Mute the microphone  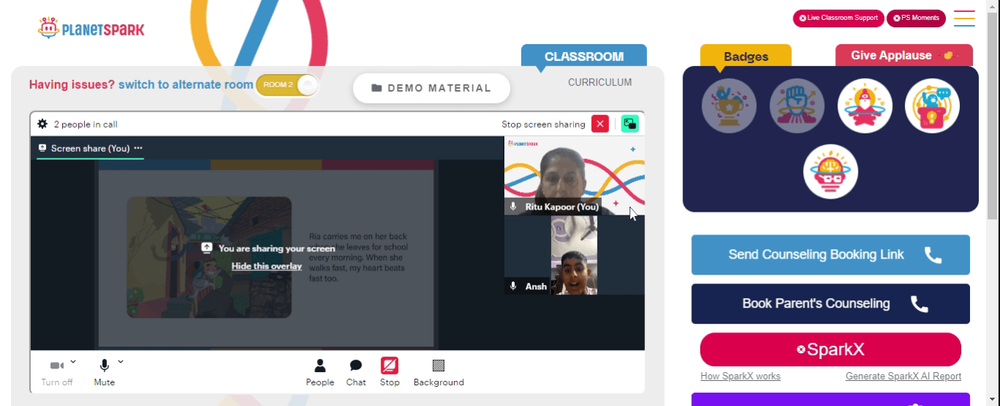coord(104,372)
